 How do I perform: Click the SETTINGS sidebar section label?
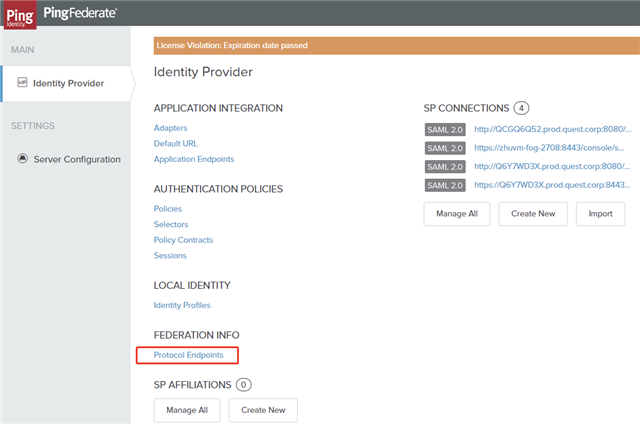pyautogui.click(x=33, y=126)
